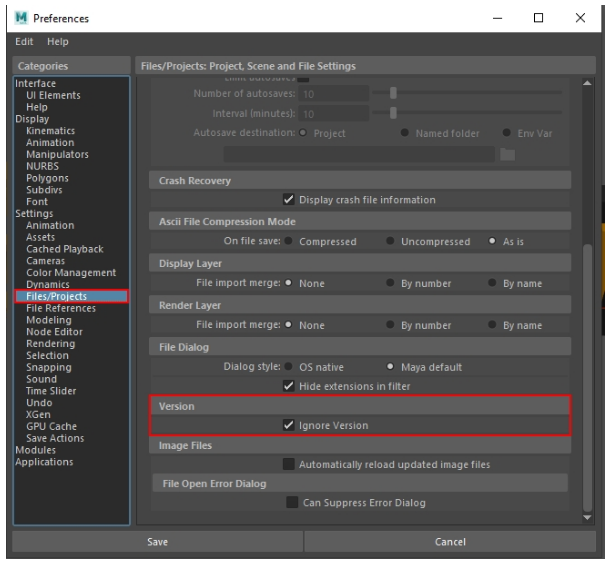Select the Files/Projects category
Screen dimensions: 609x564
click(71, 296)
